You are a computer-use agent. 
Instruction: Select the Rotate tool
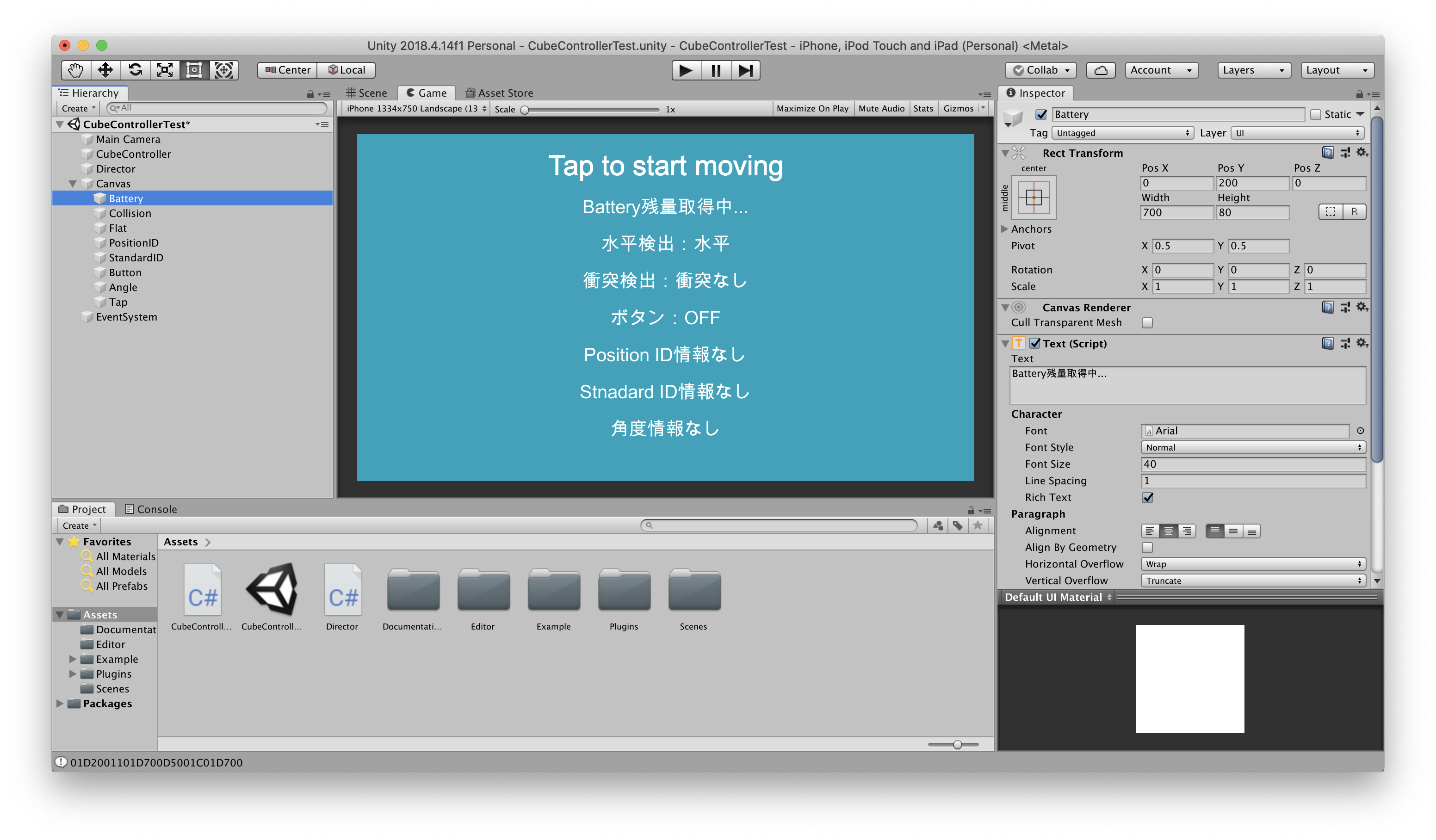tap(135, 70)
